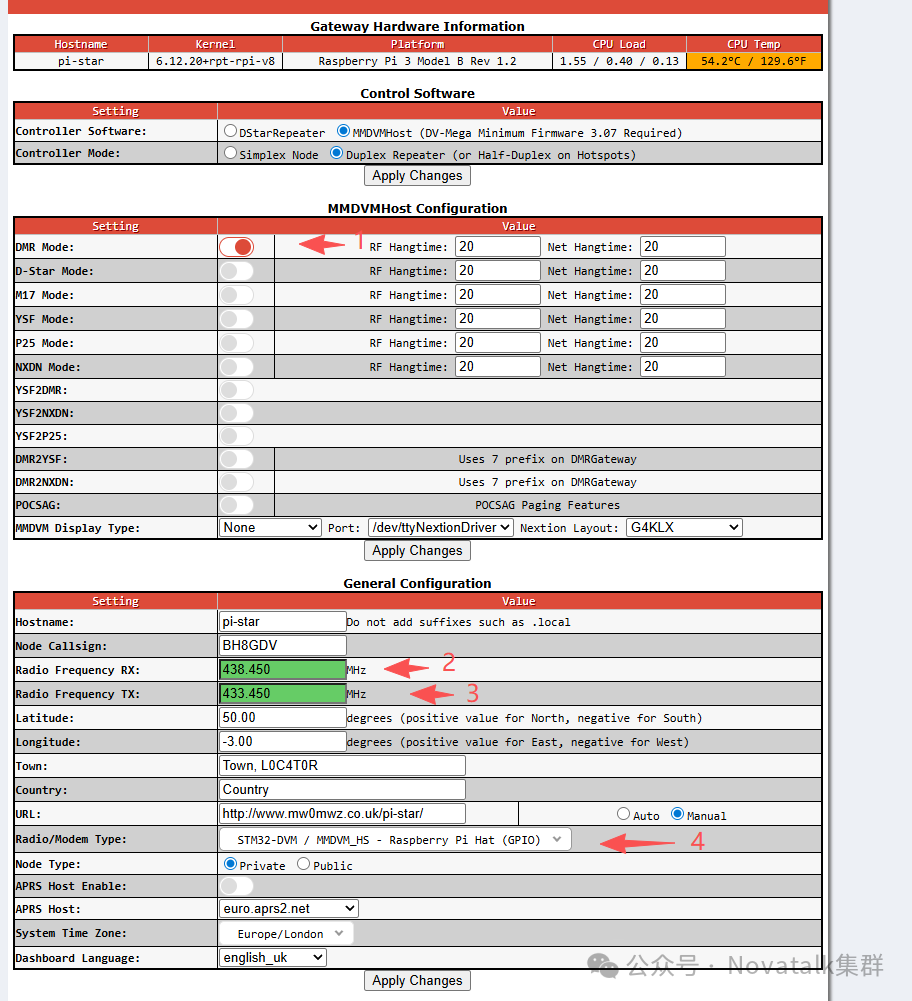Edit M17 Net Hangtime field
Image resolution: width=912 pixels, height=1001 pixels.
click(x=682, y=294)
